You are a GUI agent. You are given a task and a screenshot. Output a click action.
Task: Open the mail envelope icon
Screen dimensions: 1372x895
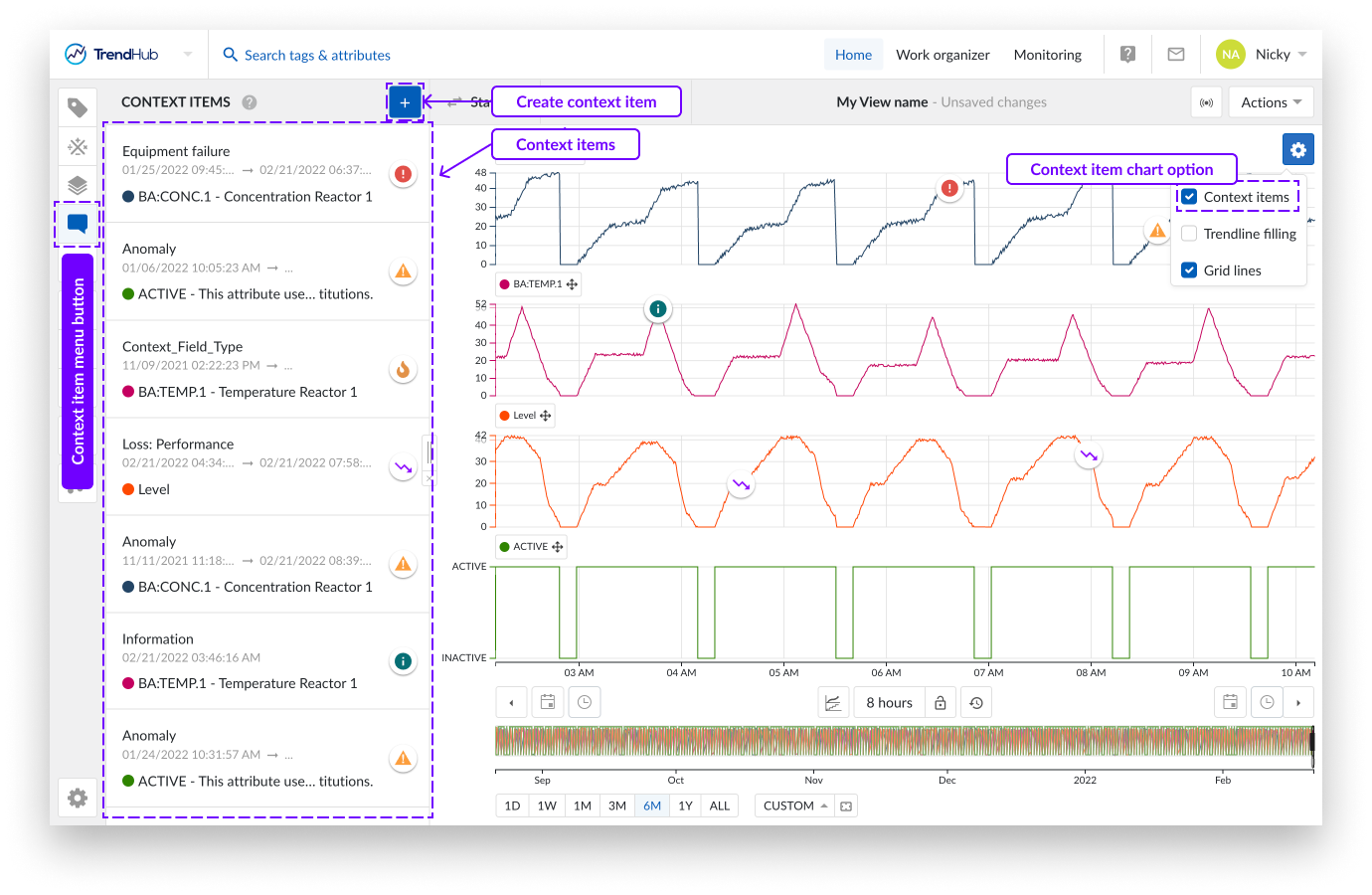[1176, 55]
